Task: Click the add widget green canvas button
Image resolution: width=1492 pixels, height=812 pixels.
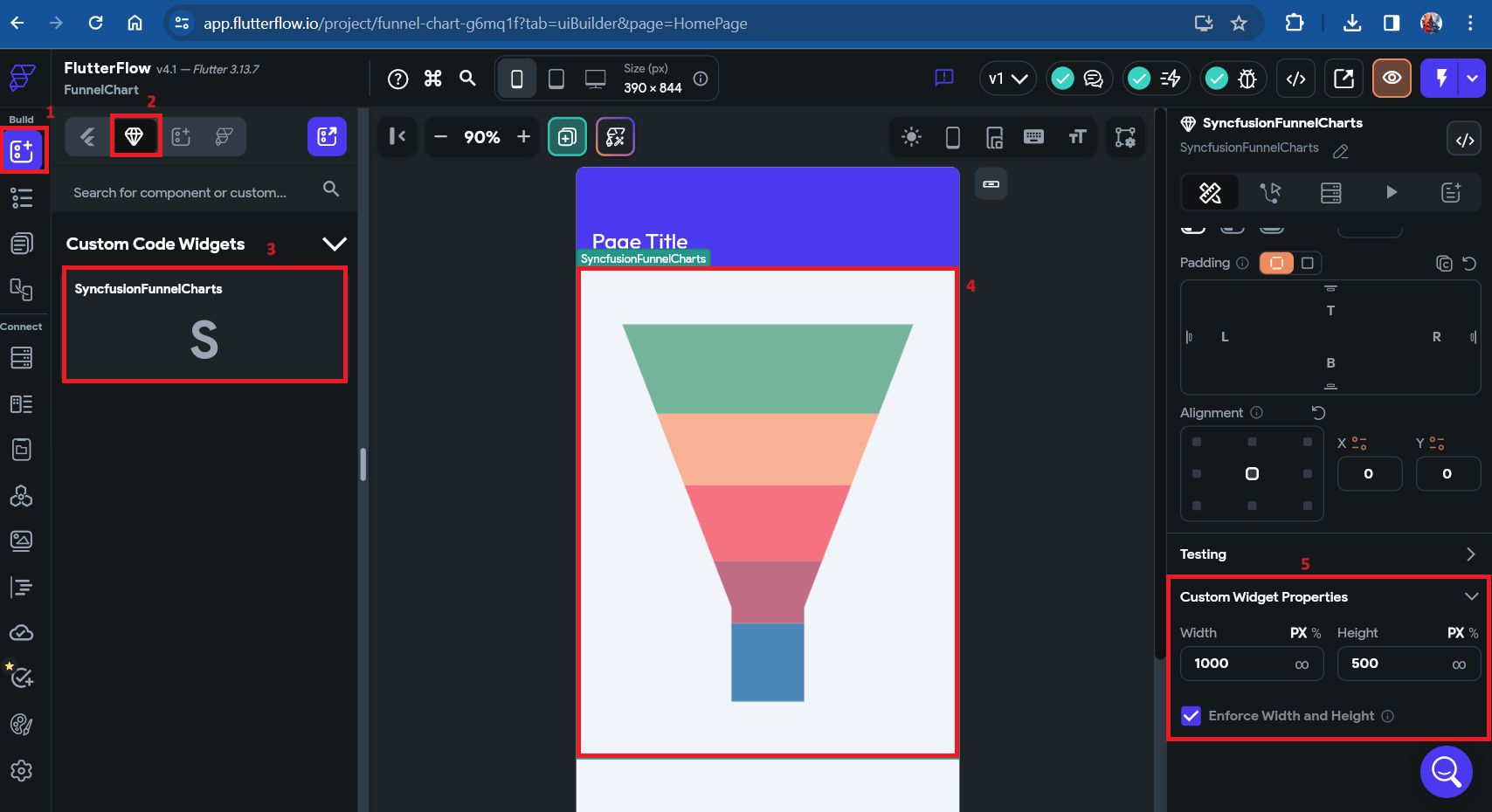Action: [x=567, y=136]
